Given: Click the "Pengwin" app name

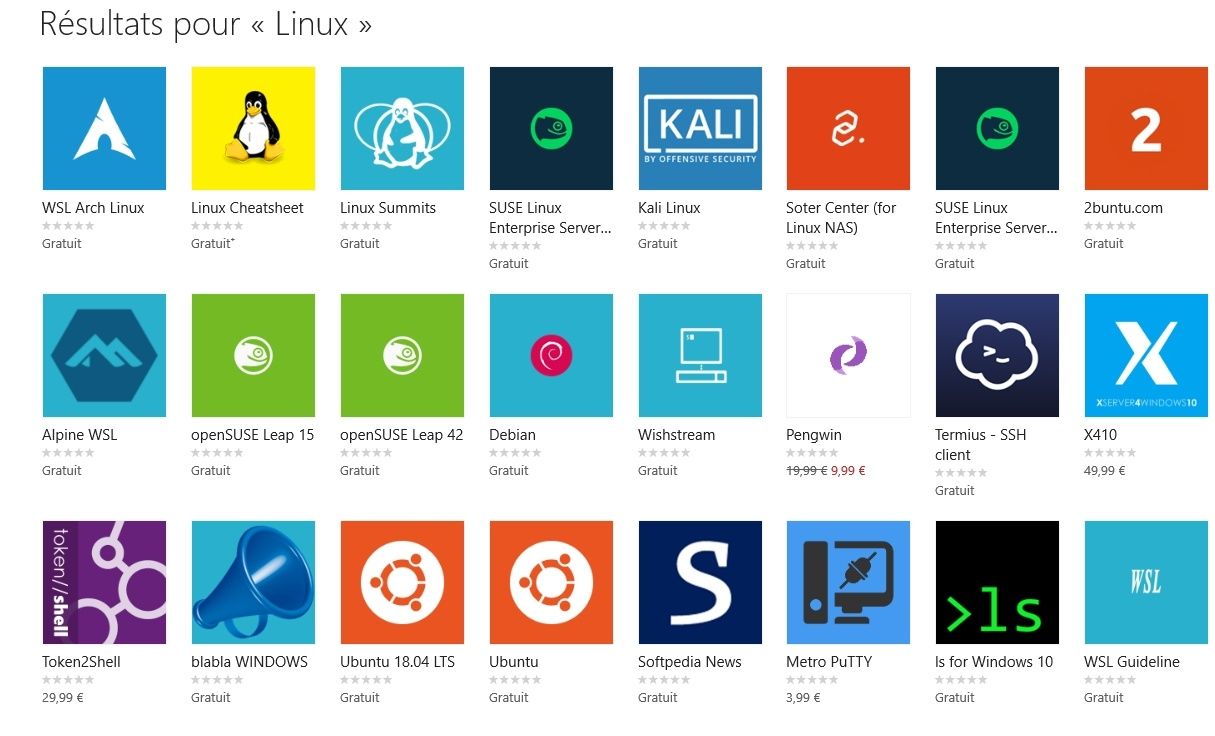Looking at the screenshot, I should (814, 435).
